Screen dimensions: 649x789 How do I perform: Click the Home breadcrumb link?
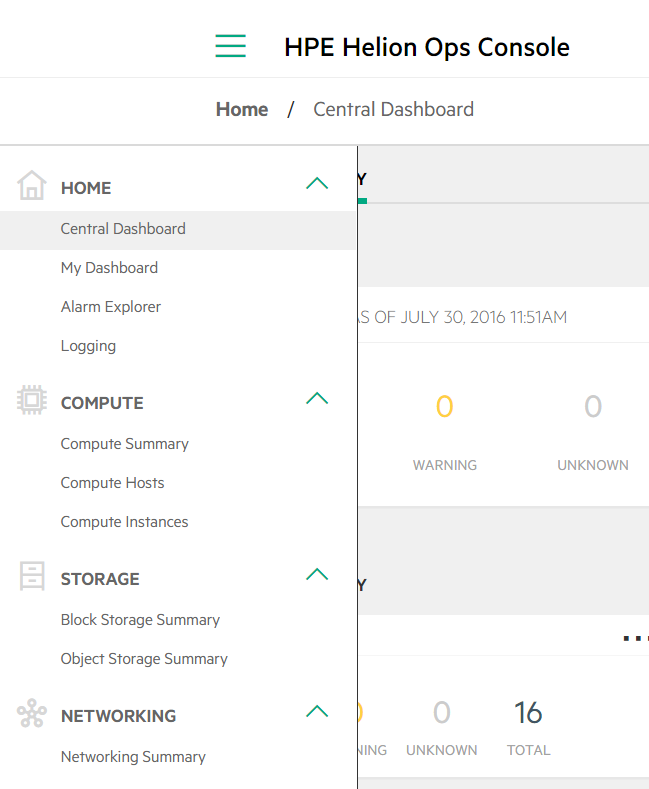point(242,109)
